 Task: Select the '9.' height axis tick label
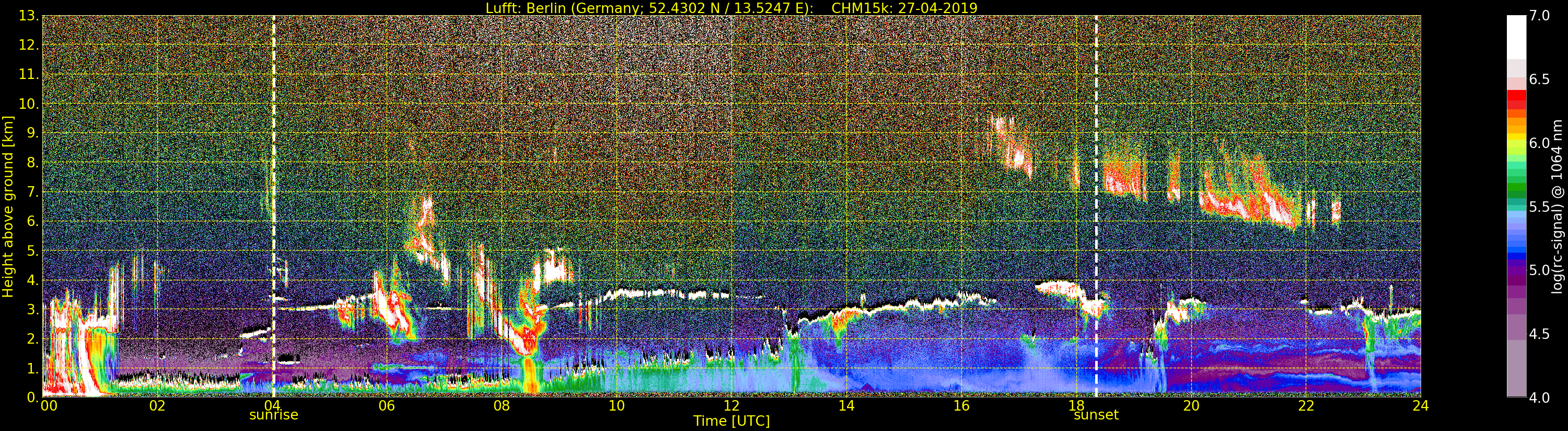click(x=32, y=133)
